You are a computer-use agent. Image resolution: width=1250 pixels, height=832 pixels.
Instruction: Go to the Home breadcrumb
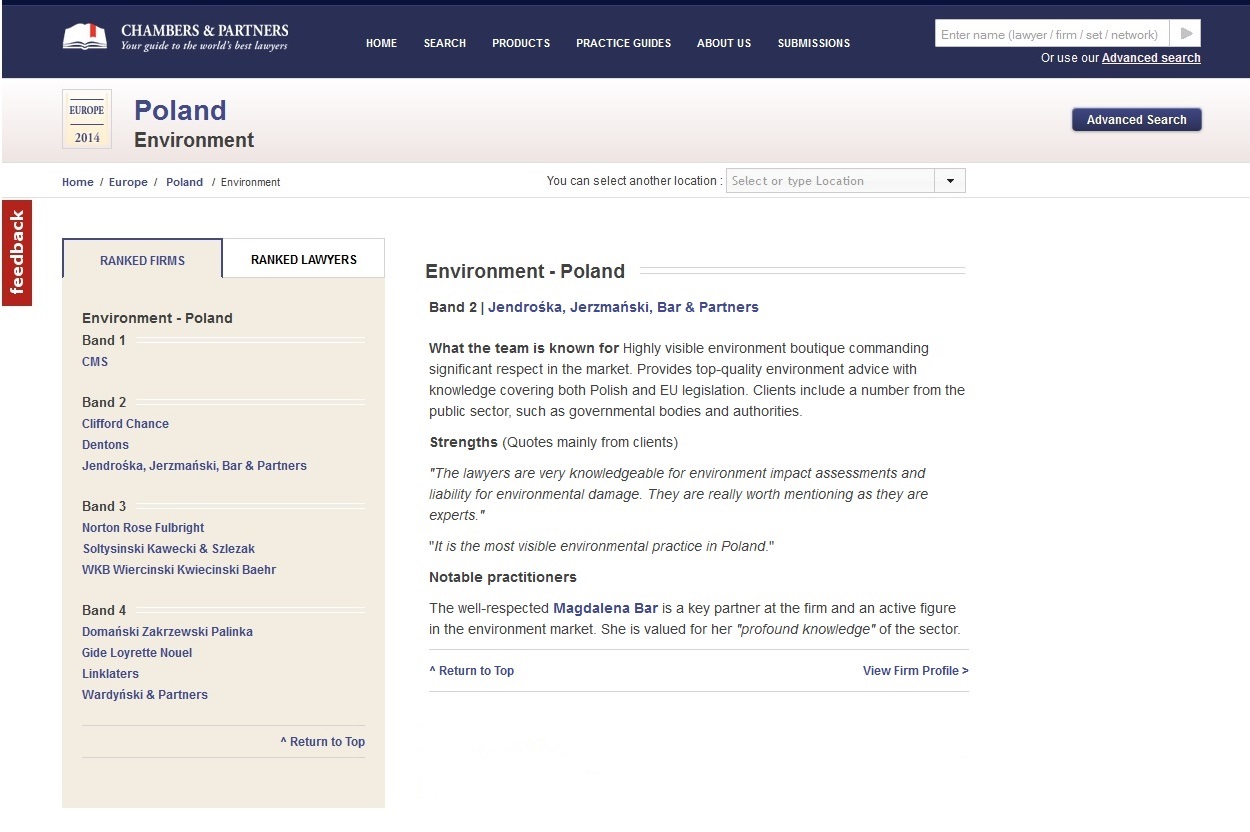(78, 182)
